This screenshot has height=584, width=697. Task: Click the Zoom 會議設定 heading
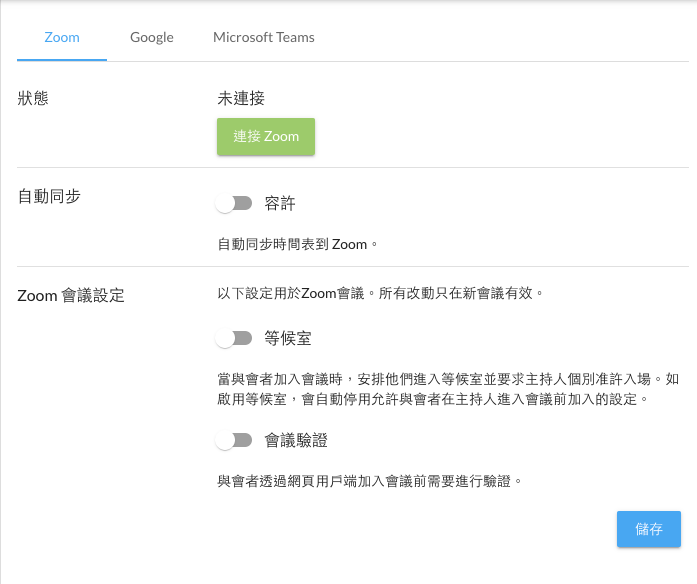pyautogui.click(x=71, y=296)
